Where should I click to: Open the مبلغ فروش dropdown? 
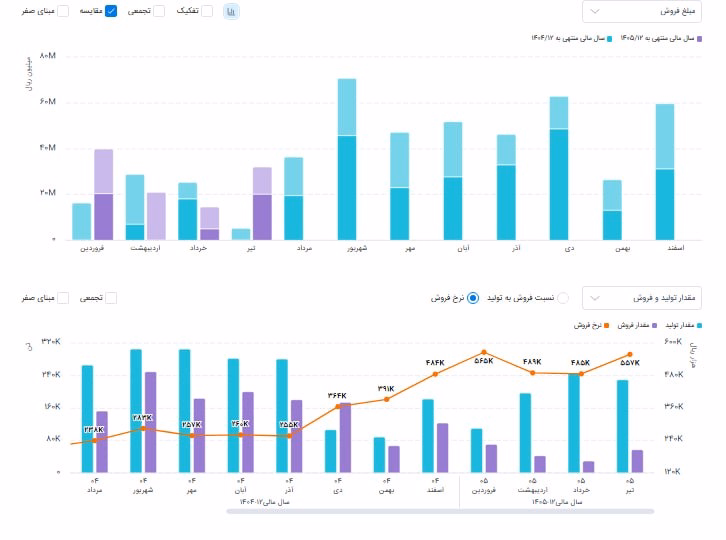(642, 11)
